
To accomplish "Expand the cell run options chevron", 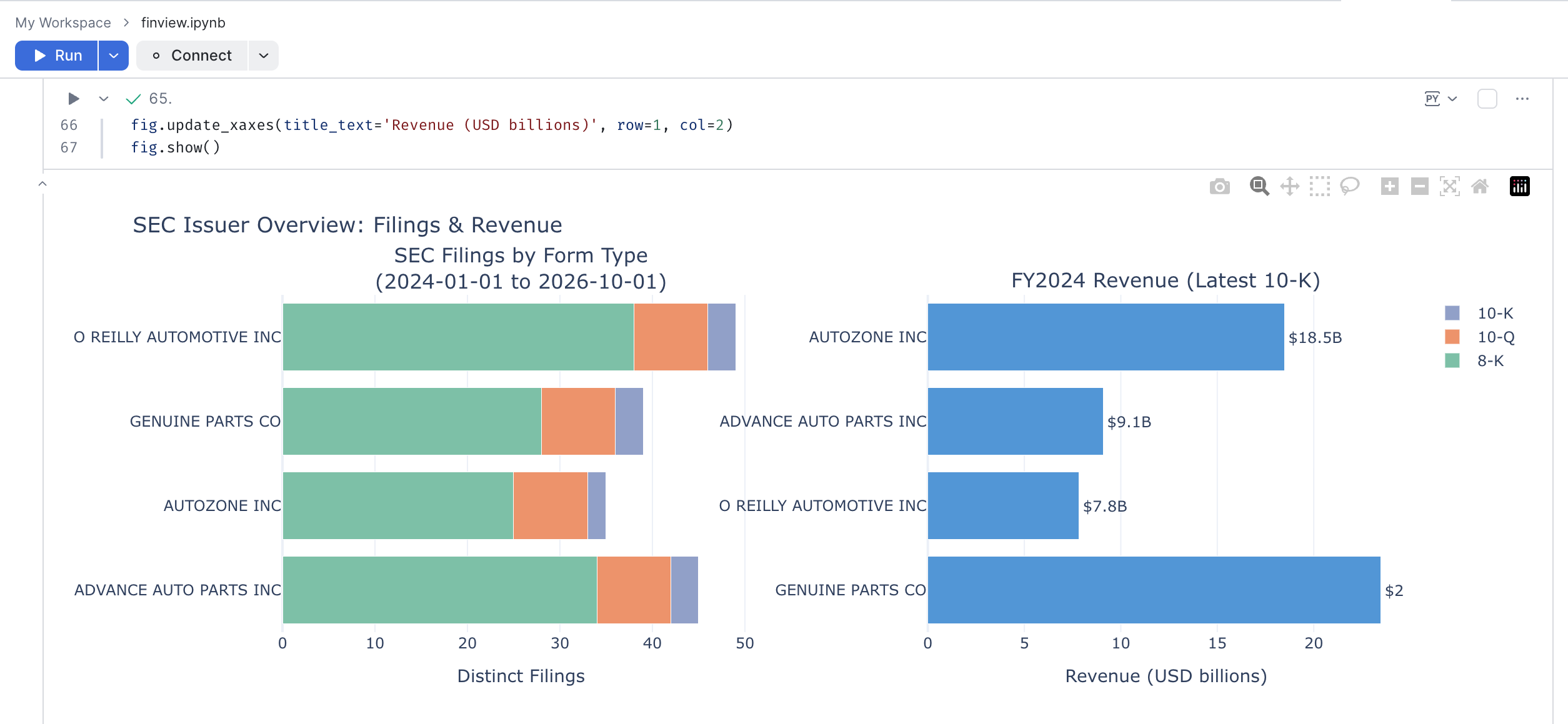I will [104, 99].
